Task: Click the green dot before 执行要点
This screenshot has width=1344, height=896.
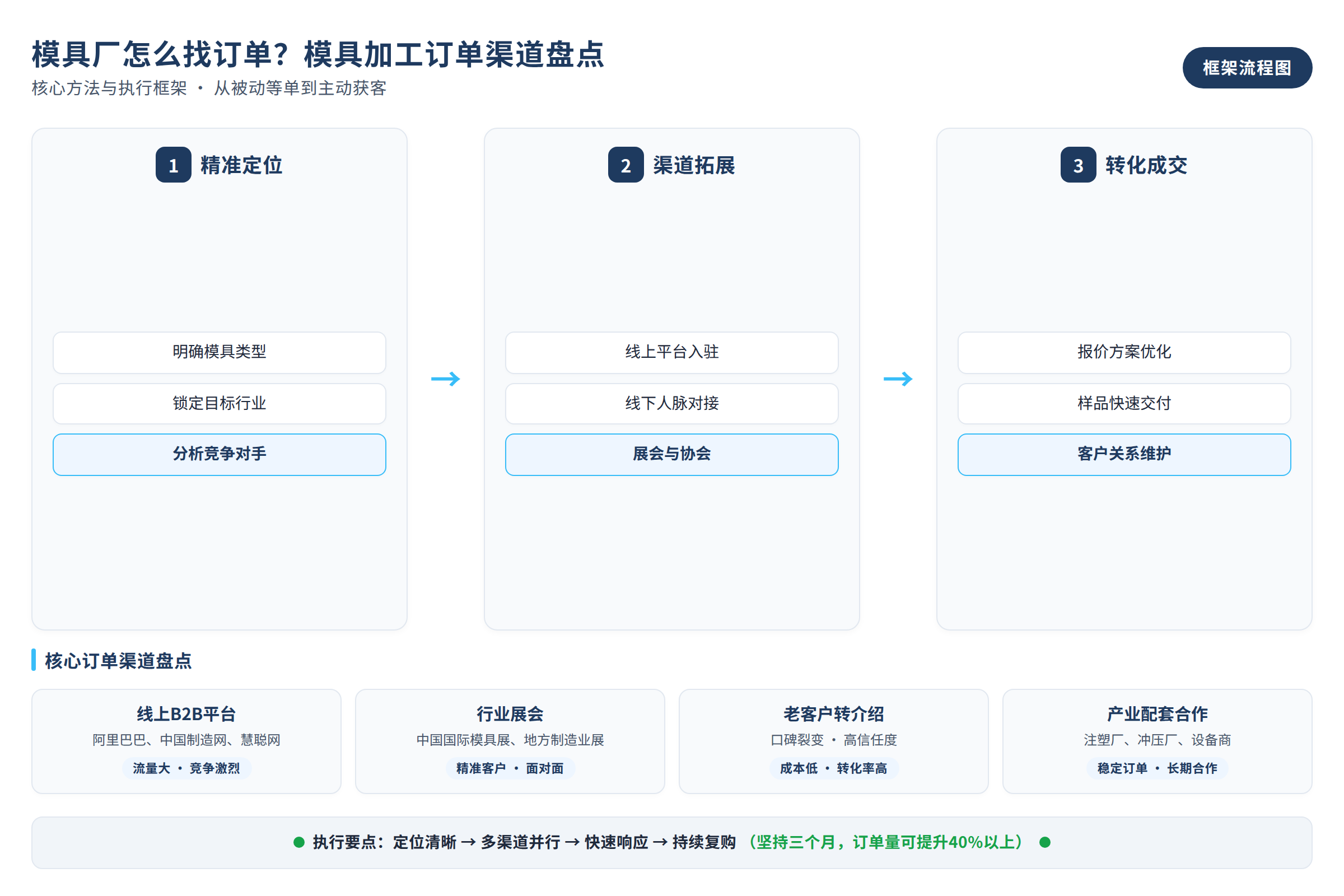Action: [x=299, y=842]
